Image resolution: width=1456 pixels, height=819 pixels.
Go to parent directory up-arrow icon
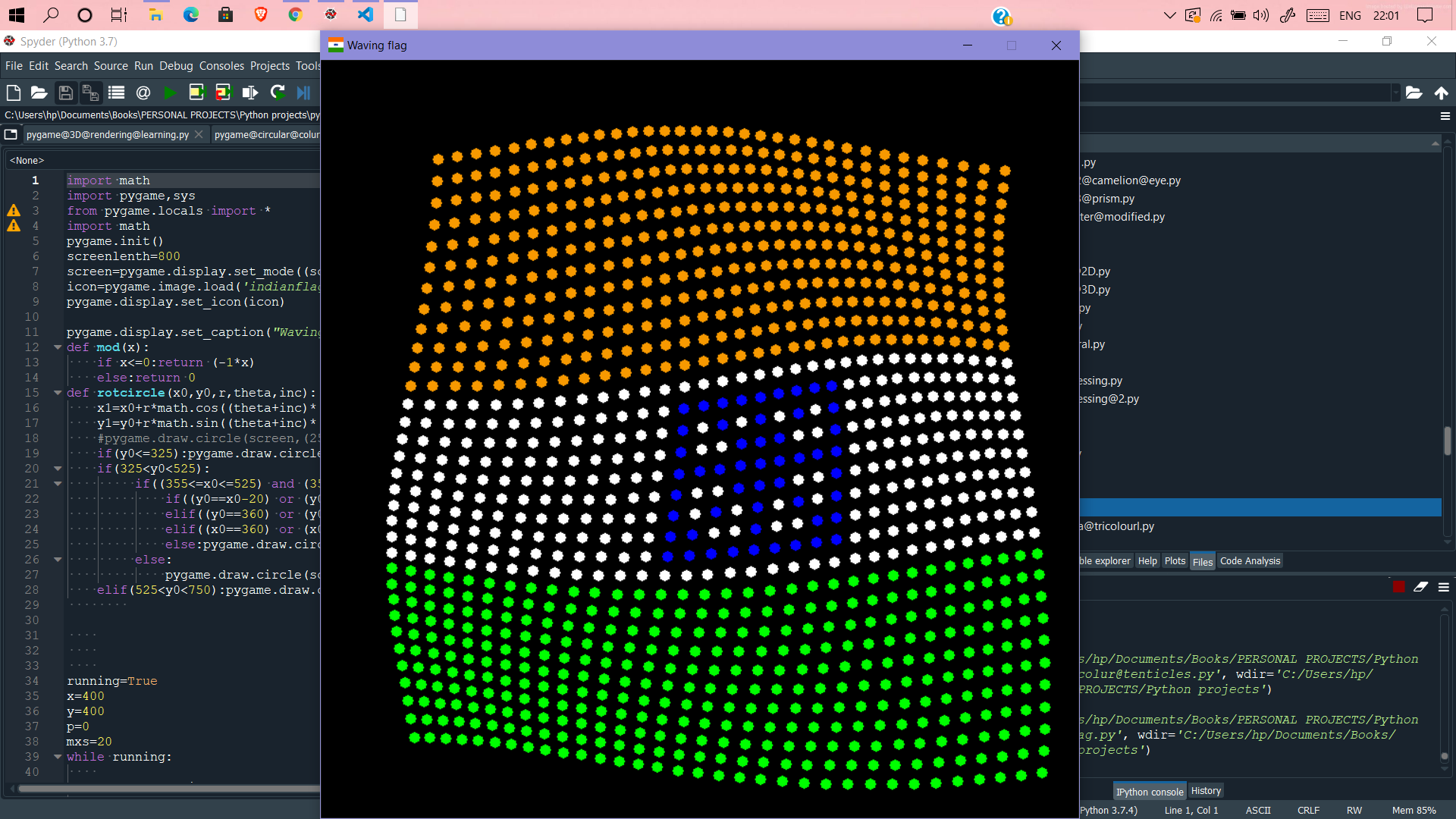pos(1441,93)
